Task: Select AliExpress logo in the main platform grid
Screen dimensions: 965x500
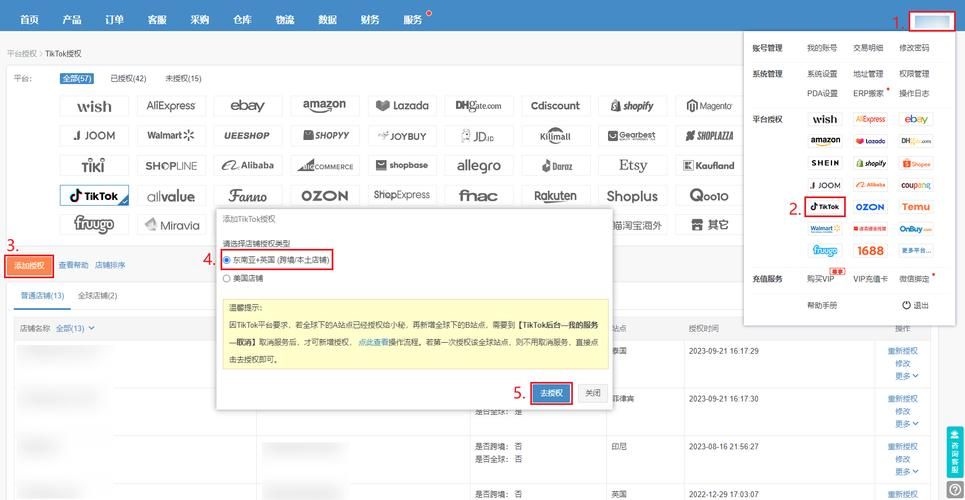Action: [x=171, y=106]
